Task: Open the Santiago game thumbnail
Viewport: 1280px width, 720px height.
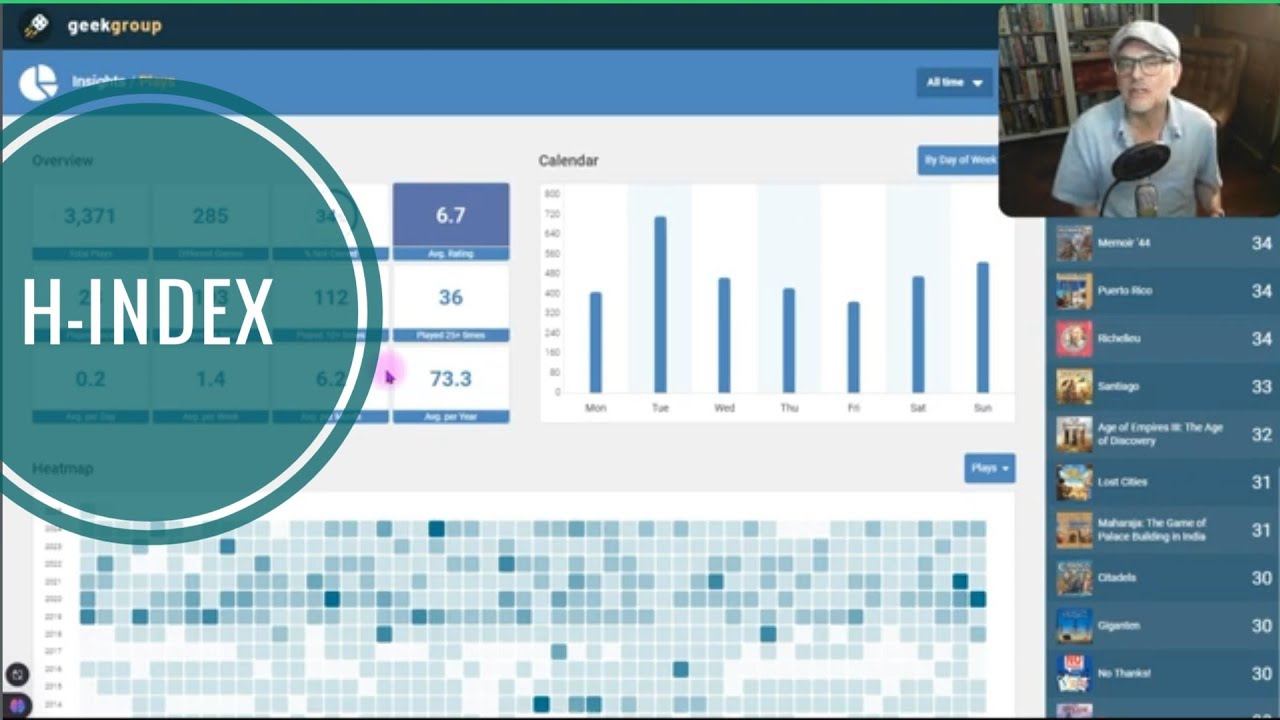Action: pos(1074,387)
